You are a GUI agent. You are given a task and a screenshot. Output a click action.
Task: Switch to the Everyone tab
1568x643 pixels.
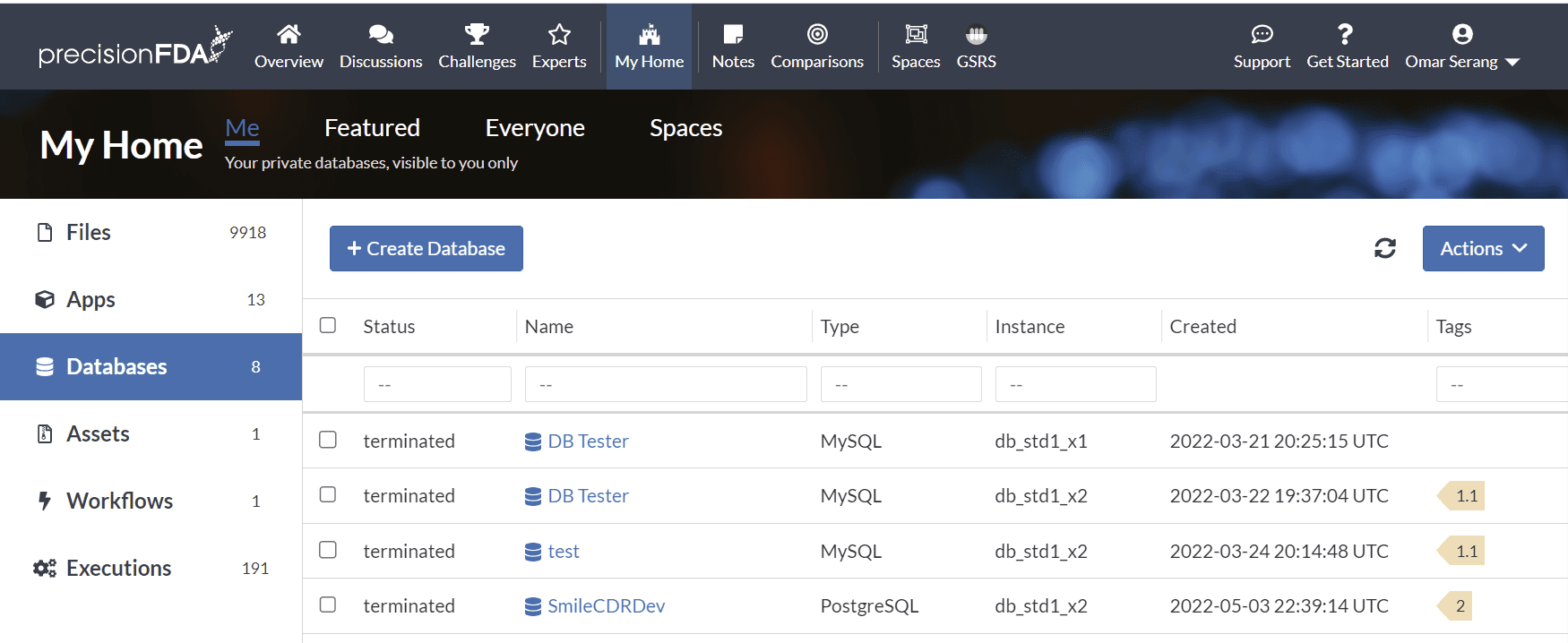click(x=535, y=128)
